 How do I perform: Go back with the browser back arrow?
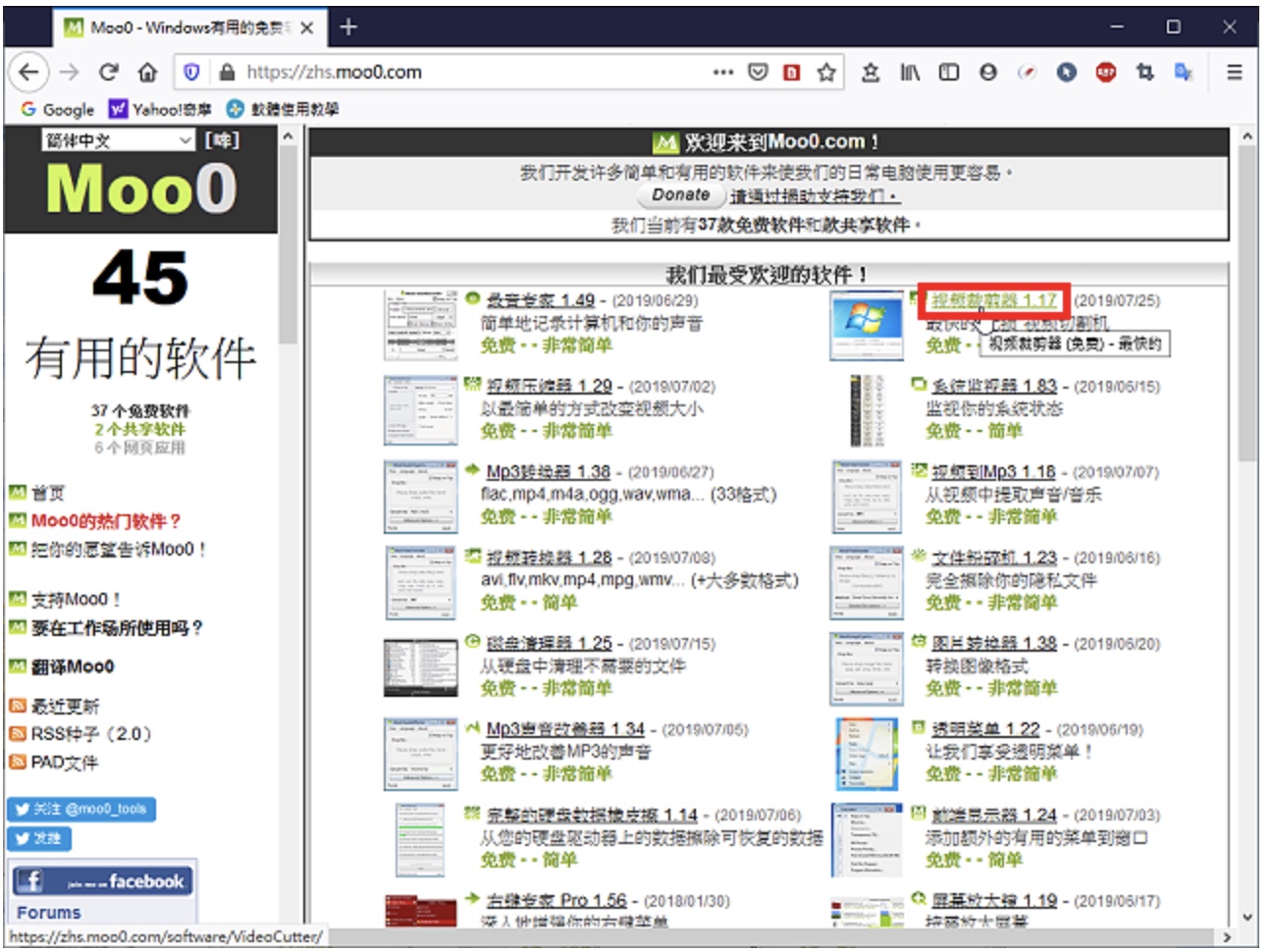pyautogui.click(x=28, y=72)
